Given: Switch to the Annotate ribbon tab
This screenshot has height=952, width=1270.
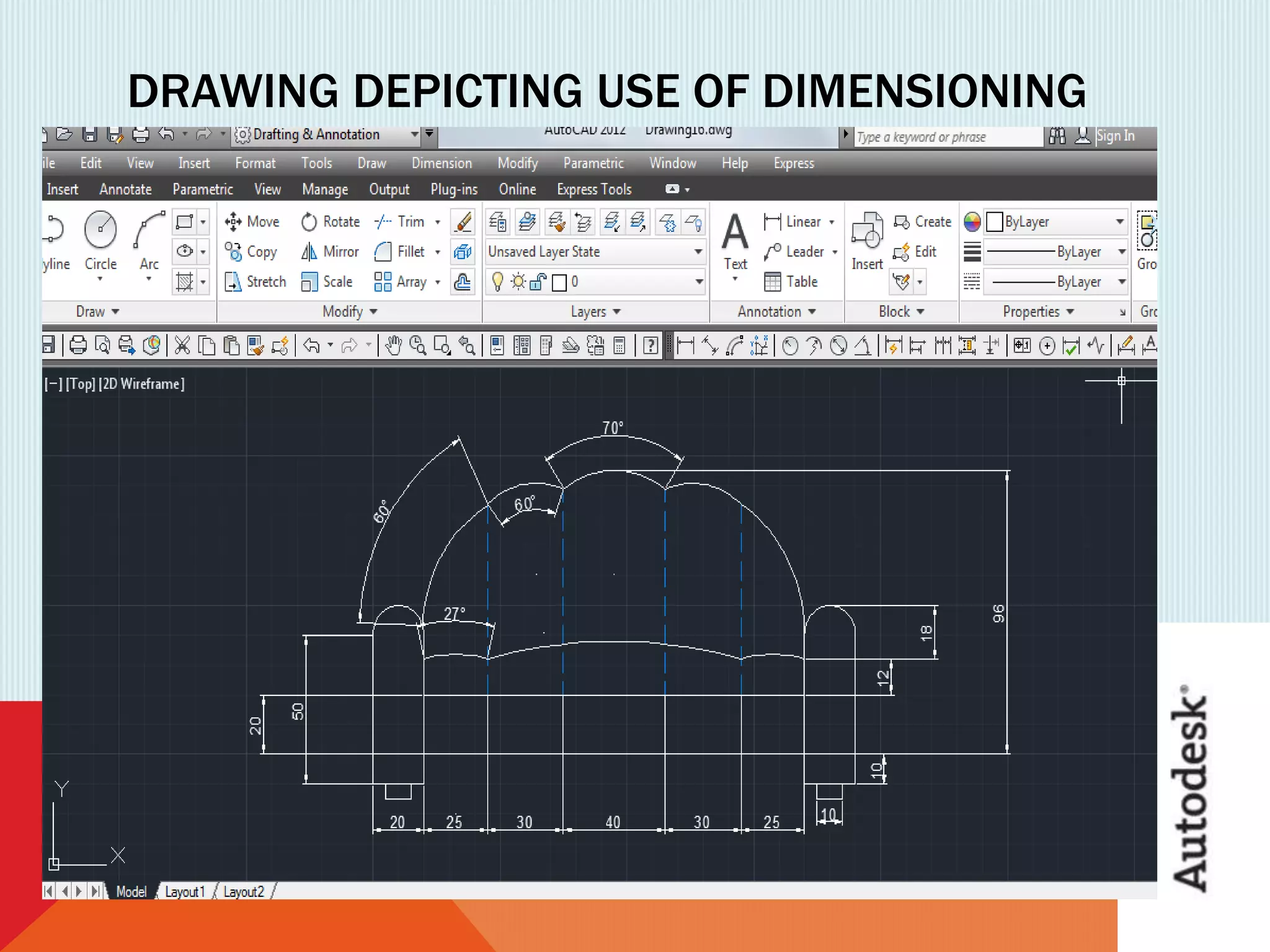Looking at the screenshot, I should [x=125, y=190].
